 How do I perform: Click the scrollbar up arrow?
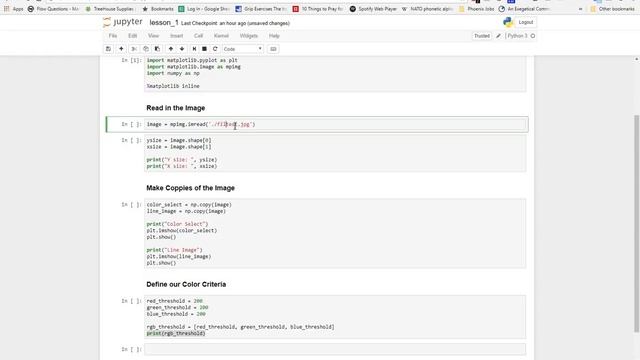(x=637, y=60)
